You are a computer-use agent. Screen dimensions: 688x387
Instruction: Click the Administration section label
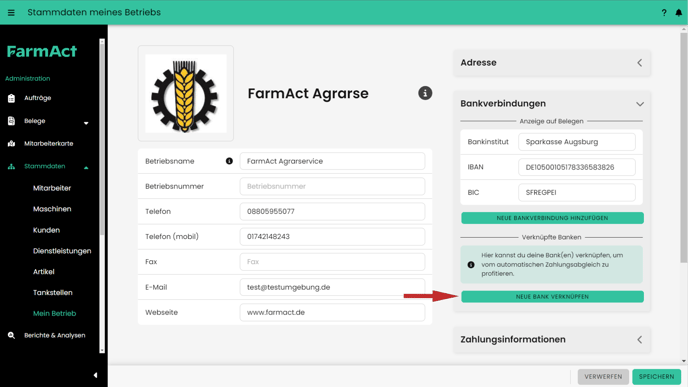click(x=28, y=79)
